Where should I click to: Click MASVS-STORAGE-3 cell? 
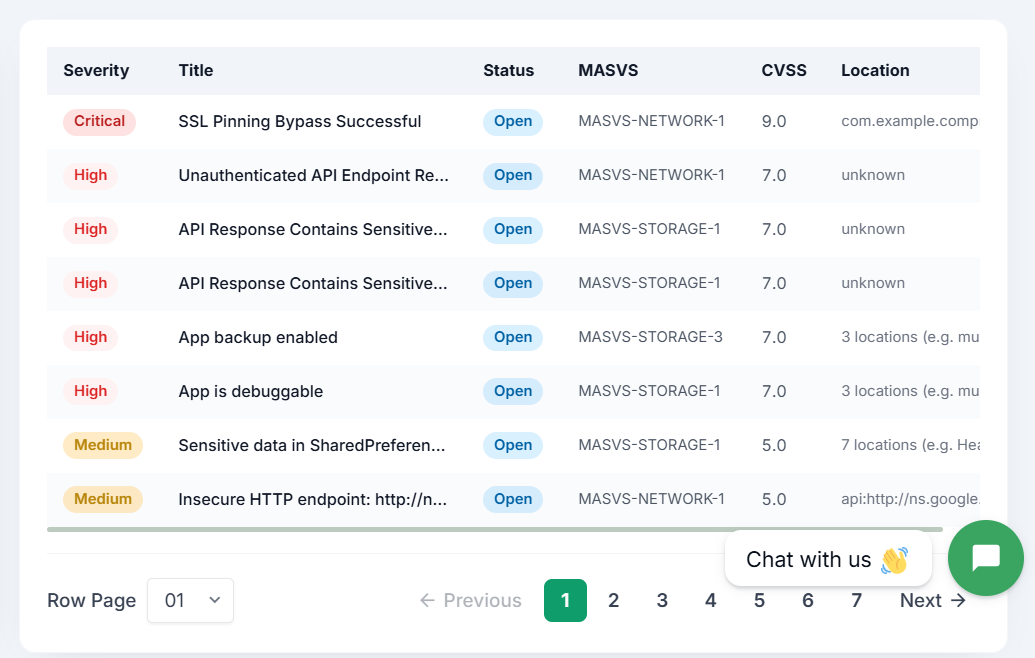click(x=651, y=337)
